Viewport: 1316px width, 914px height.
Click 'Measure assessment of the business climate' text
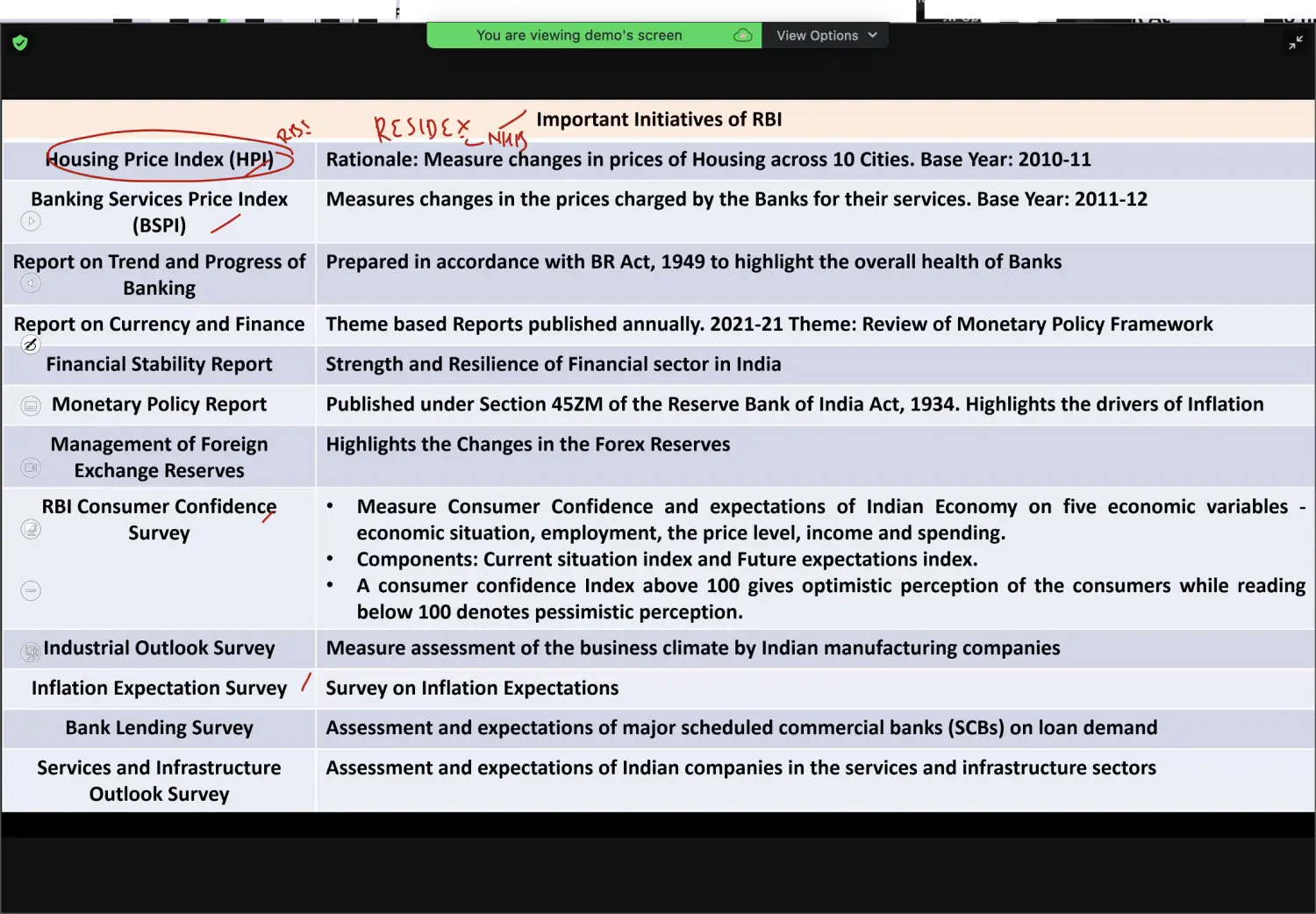click(x=692, y=648)
